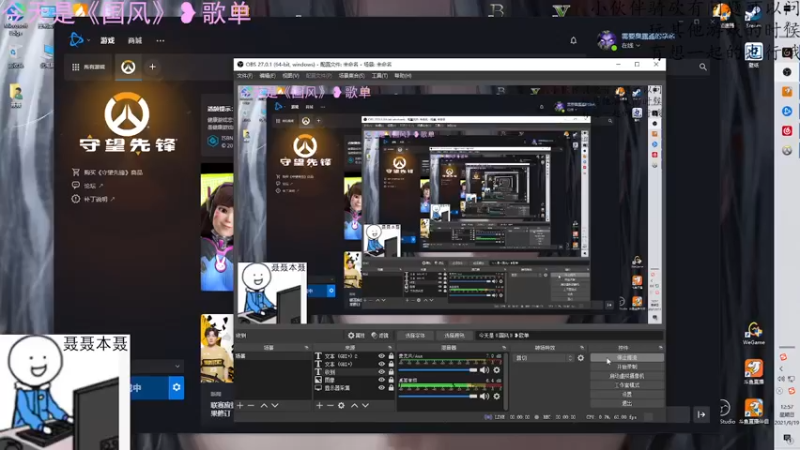Open the Battle.net logo dropdown menu
This screenshot has height=450, width=800.
79,40
